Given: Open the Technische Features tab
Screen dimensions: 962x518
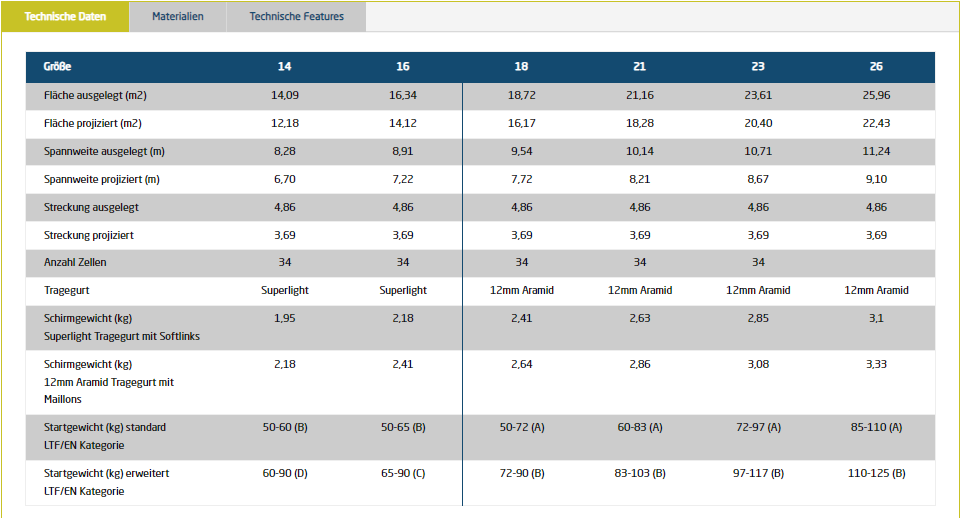Looking at the screenshot, I should click(296, 17).
